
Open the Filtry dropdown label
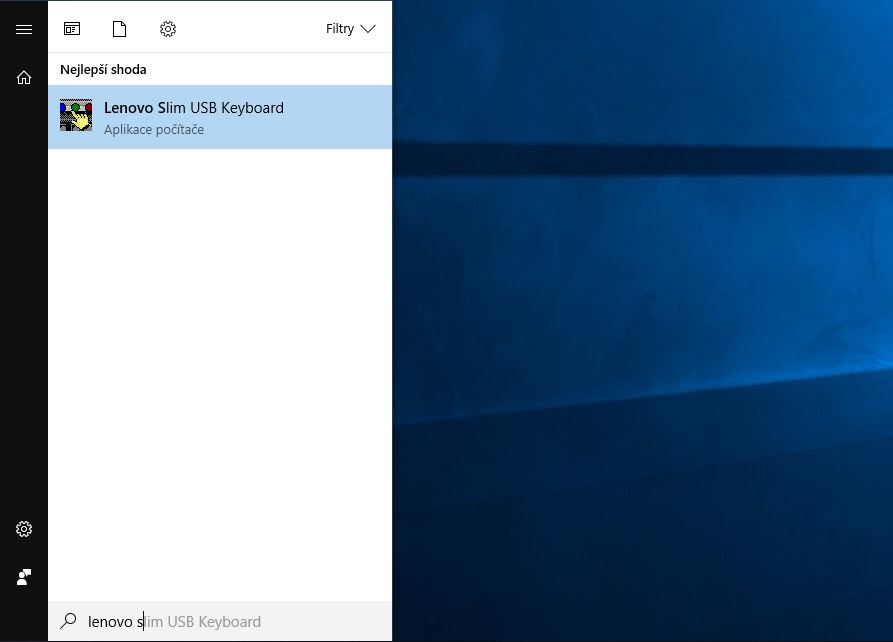pos(340,29)
